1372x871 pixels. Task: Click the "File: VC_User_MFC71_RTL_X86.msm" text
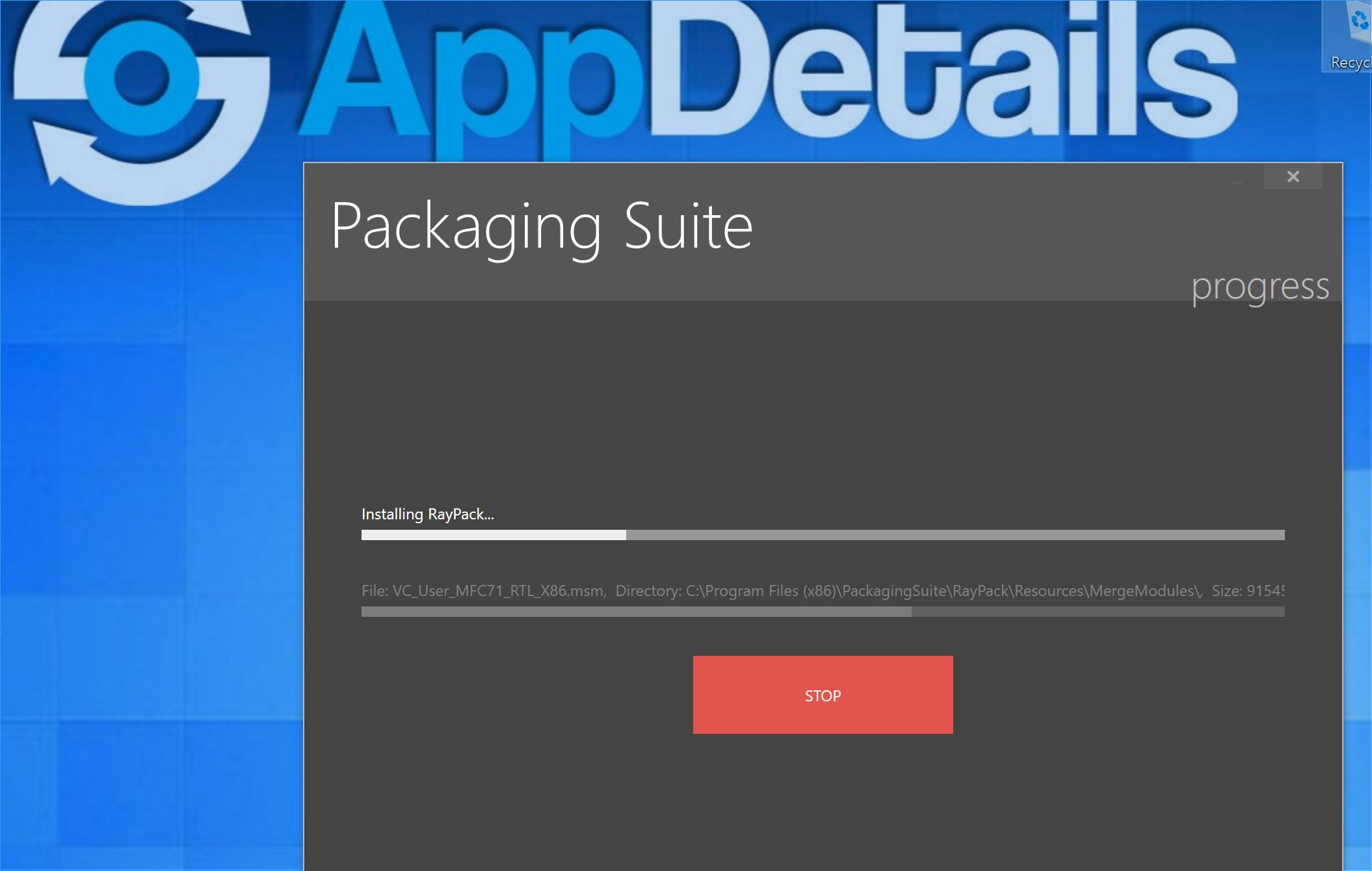pos(484,591)
